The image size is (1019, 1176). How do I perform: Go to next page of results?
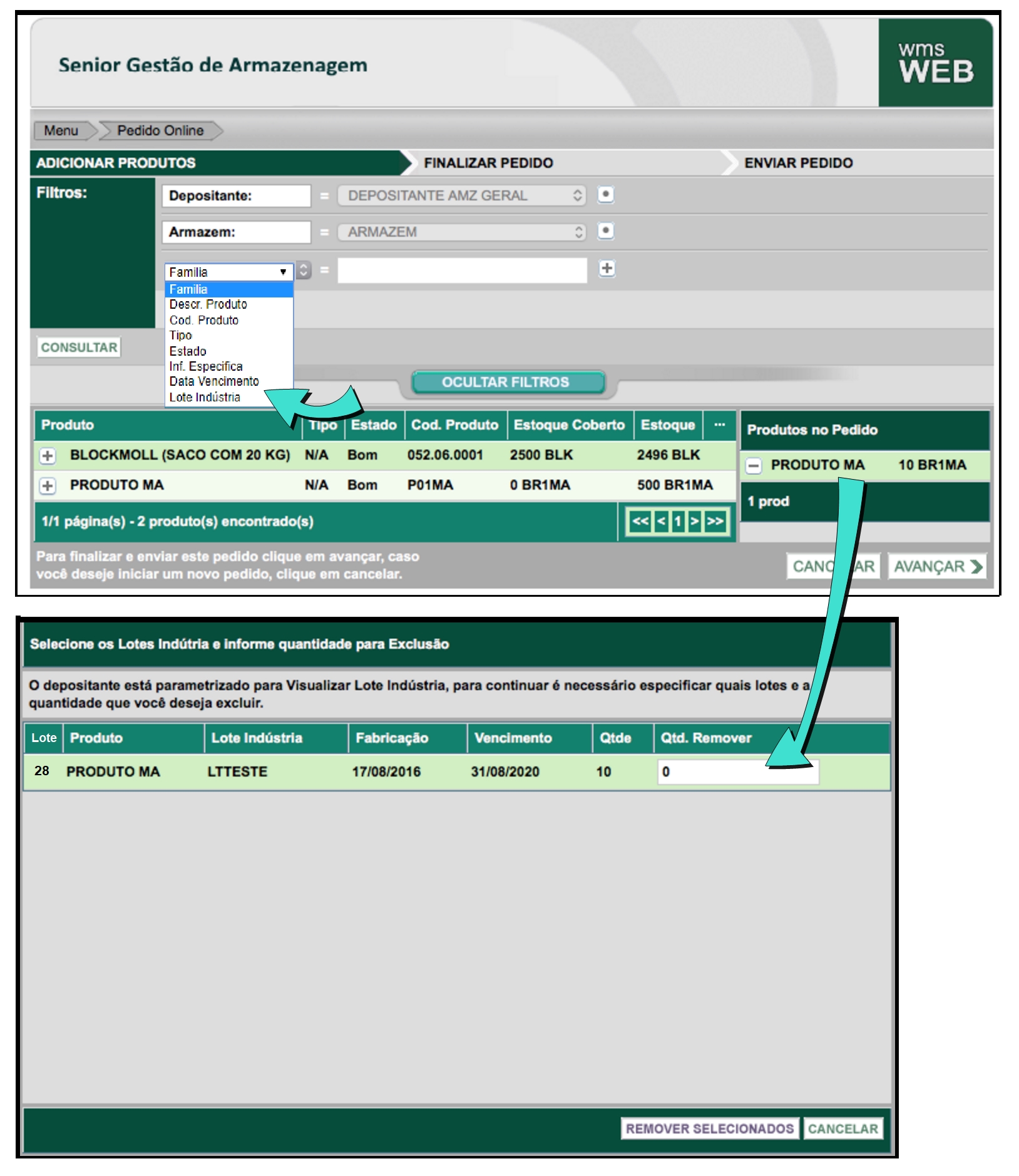(x=694, y=521)
